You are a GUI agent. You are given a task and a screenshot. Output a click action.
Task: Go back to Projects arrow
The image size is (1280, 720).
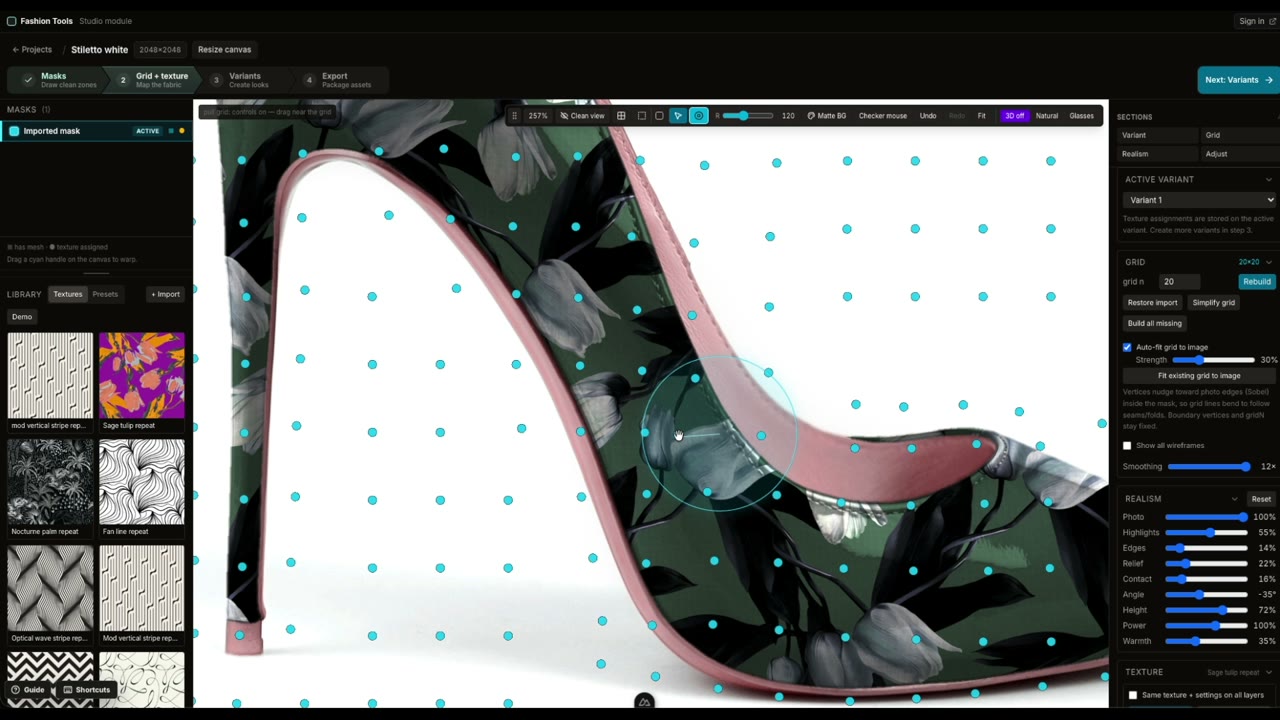point(16,50)
